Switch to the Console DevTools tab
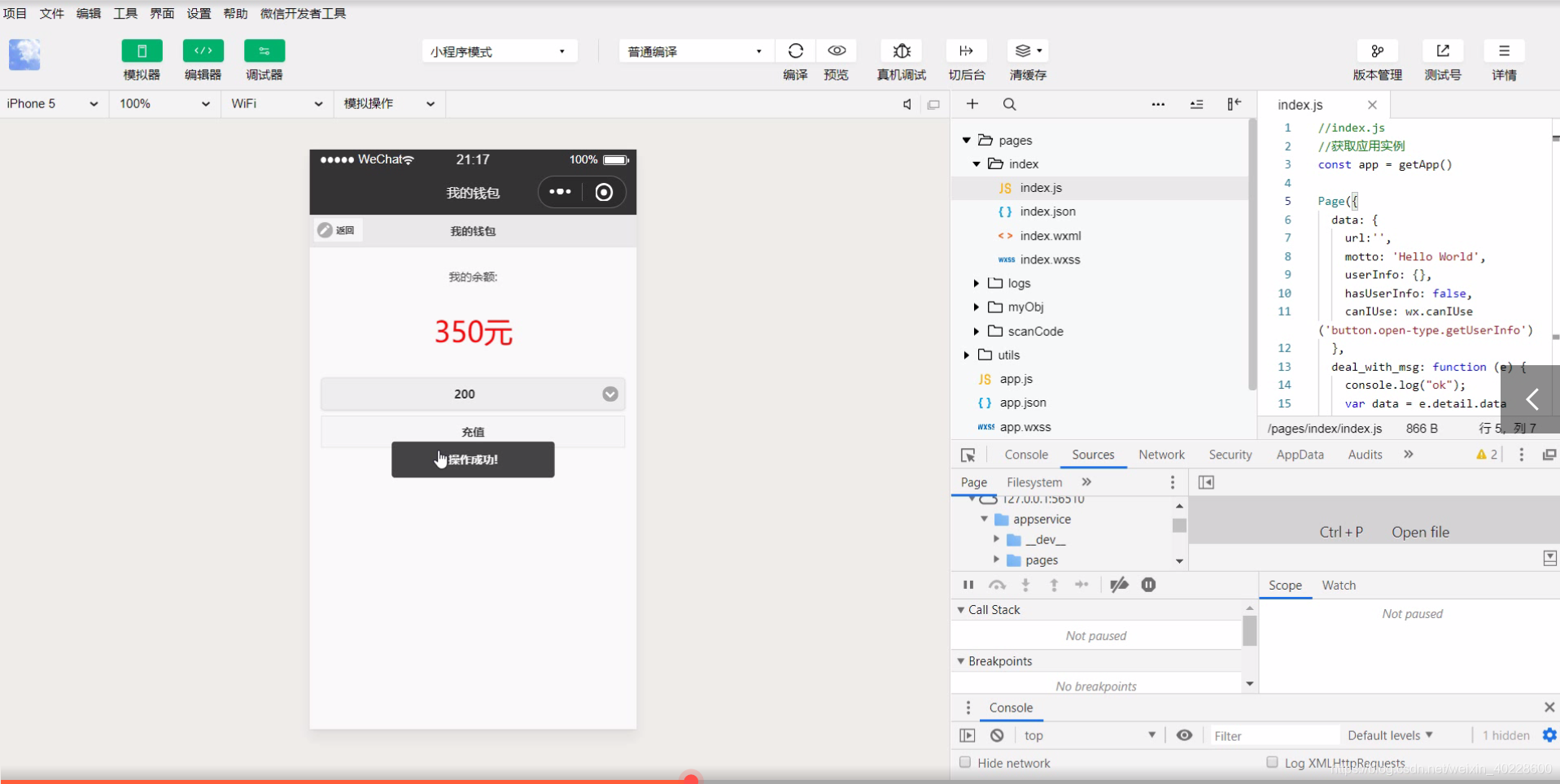 (x=1026, y=455)
